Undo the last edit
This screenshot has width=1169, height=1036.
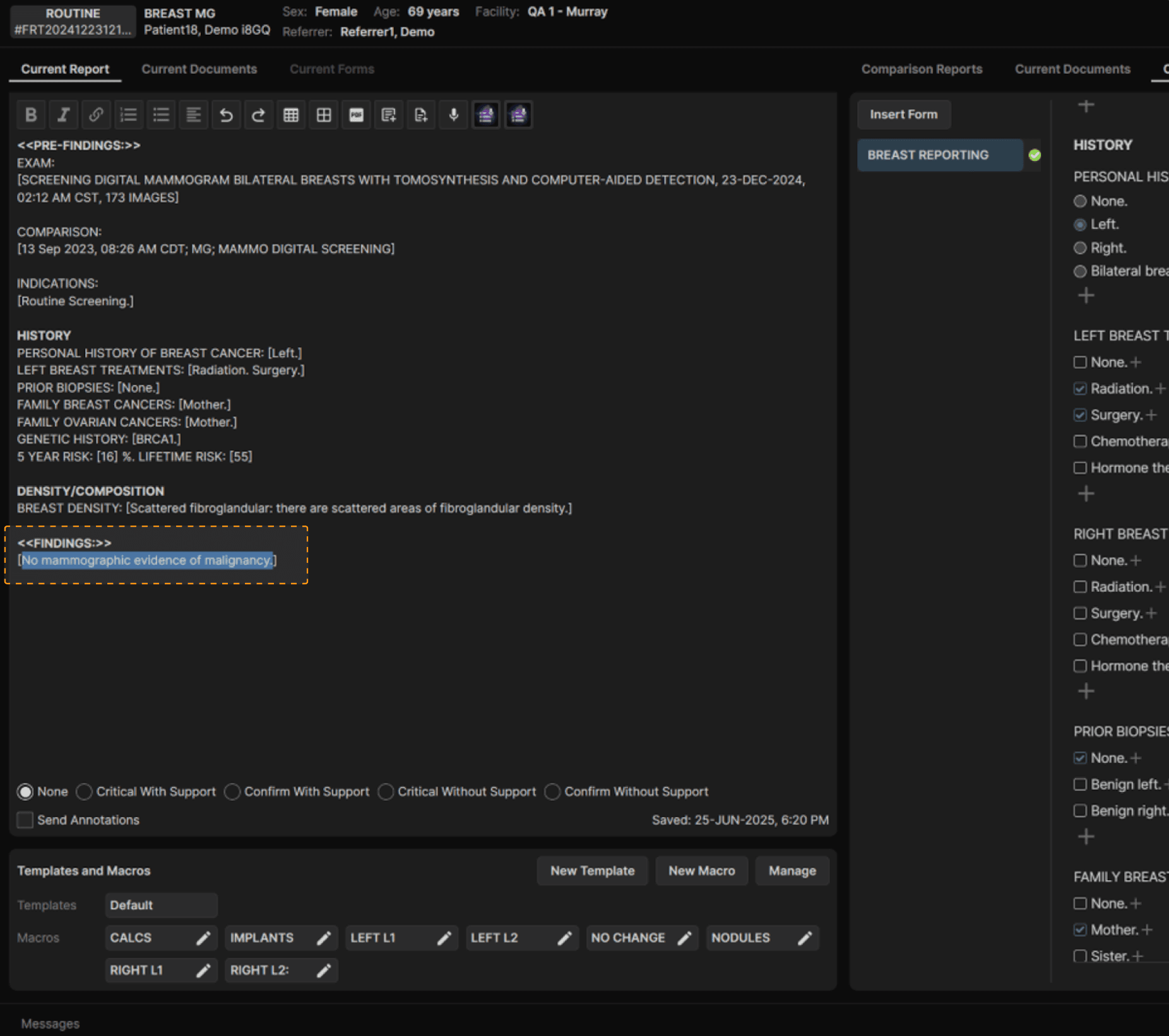226,115
